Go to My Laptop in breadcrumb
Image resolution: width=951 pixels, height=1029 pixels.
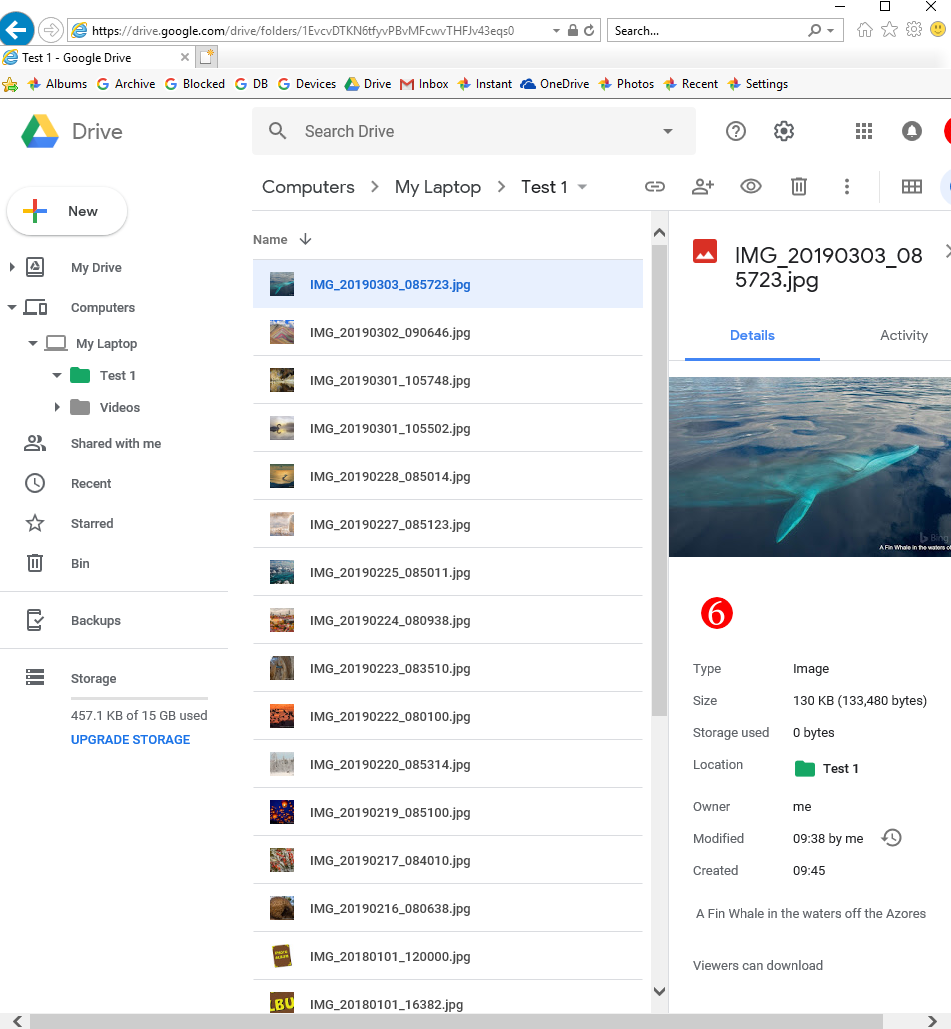(x=438, y=187)
